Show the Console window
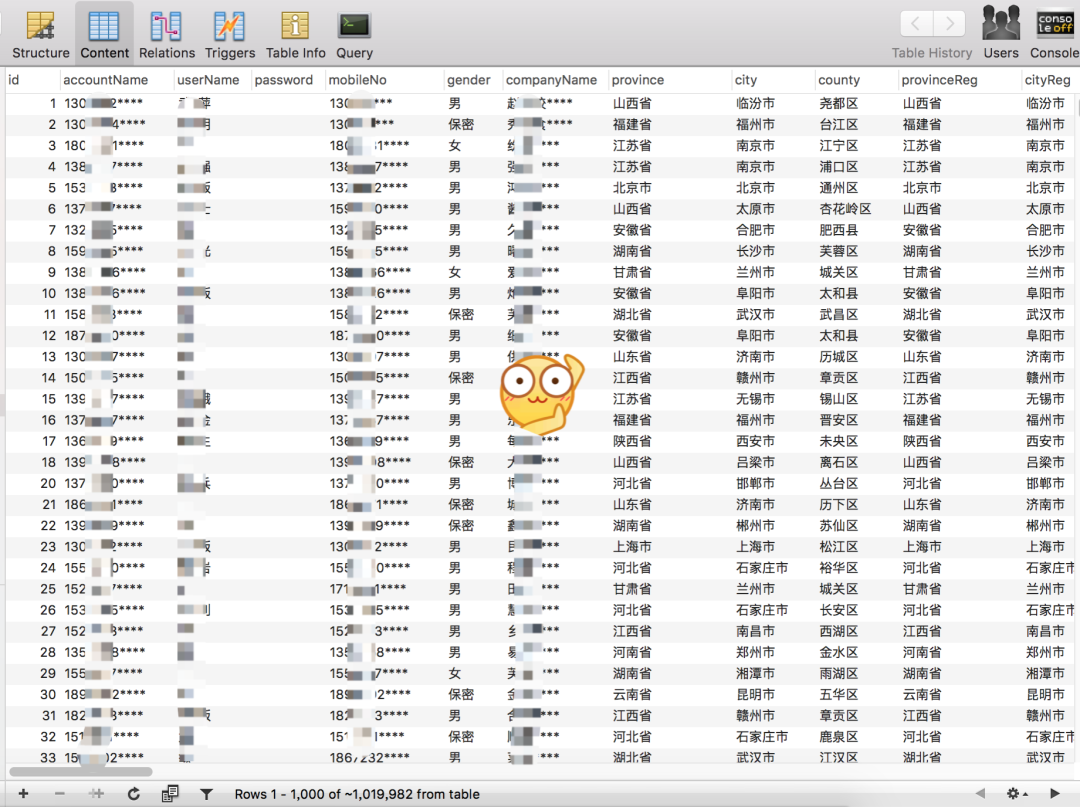Screen dimensions: 1080x807 coord(1055,34)
